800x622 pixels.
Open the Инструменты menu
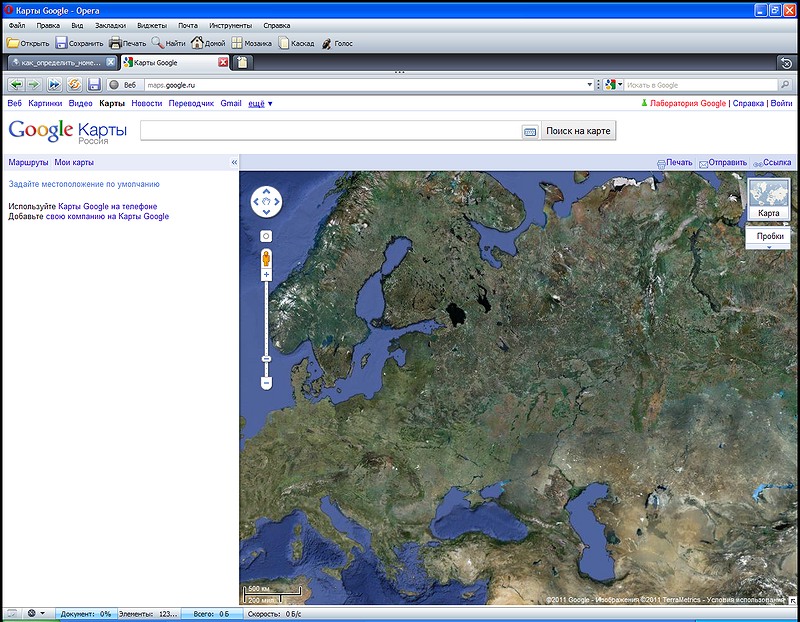pos(230,24)
